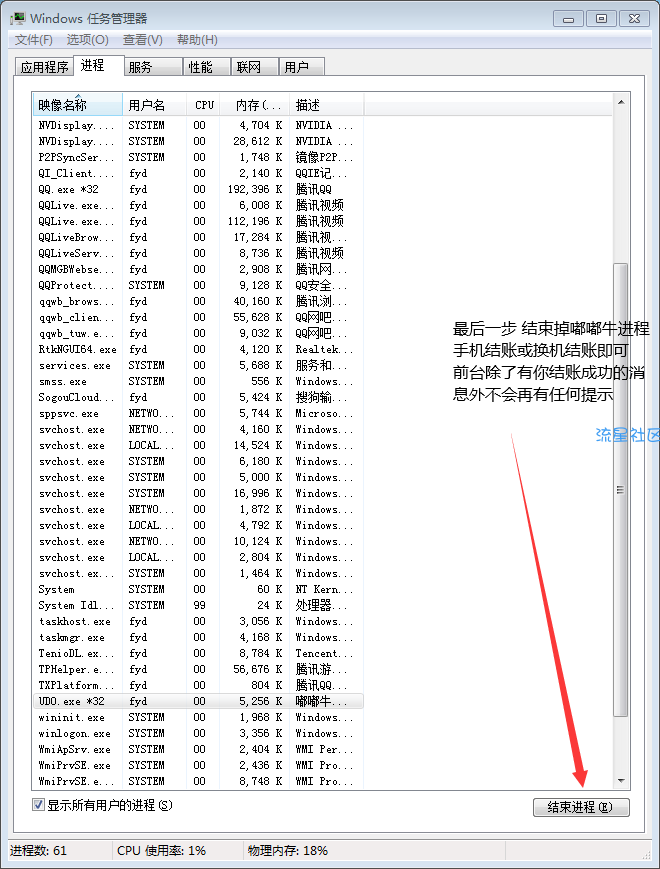The width and height of the screenshot is (660, 869).
Task: Click the 28,612 K memory value
Action: coord(258,141)
